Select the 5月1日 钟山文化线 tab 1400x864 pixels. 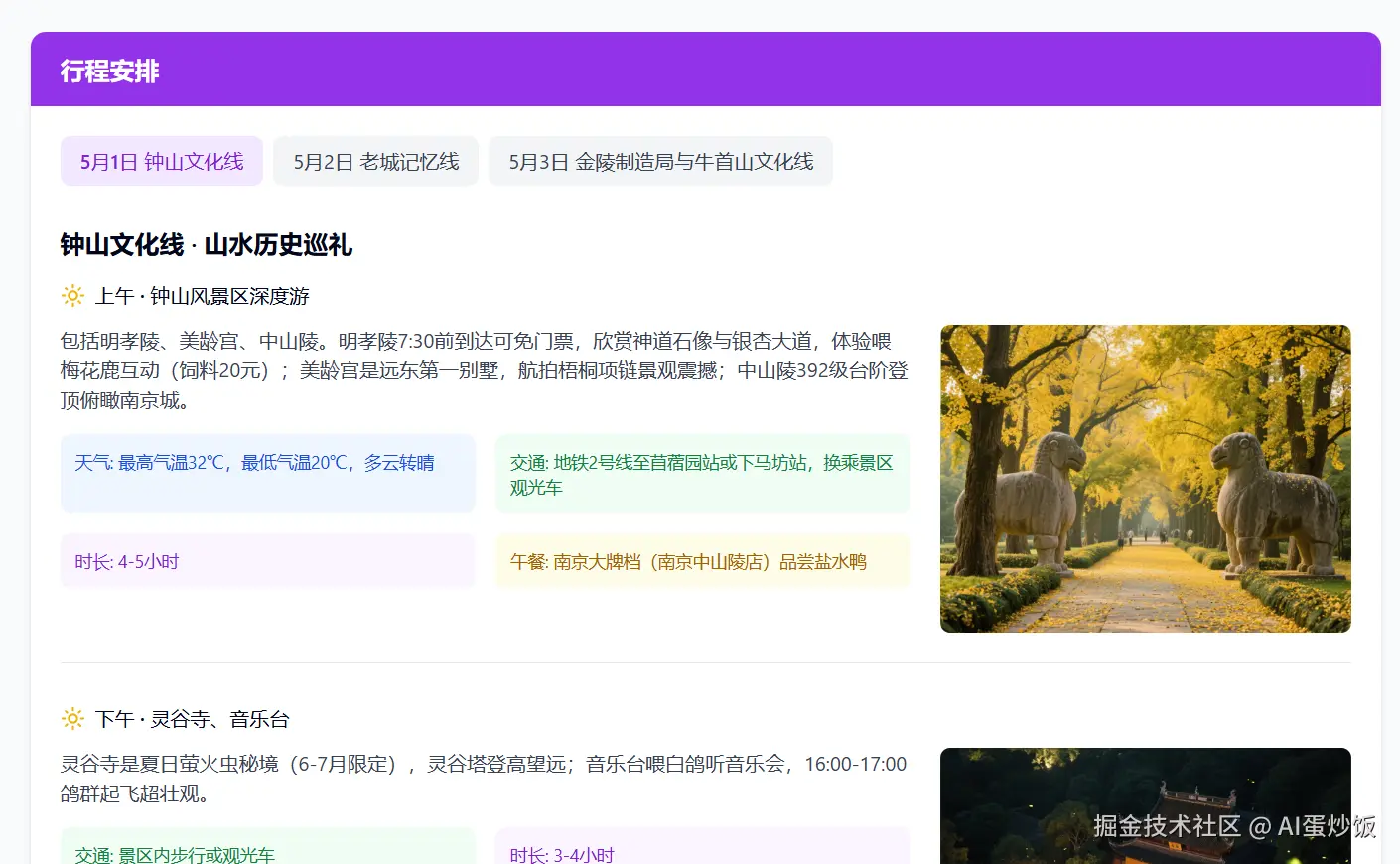[x=162, y=161]
